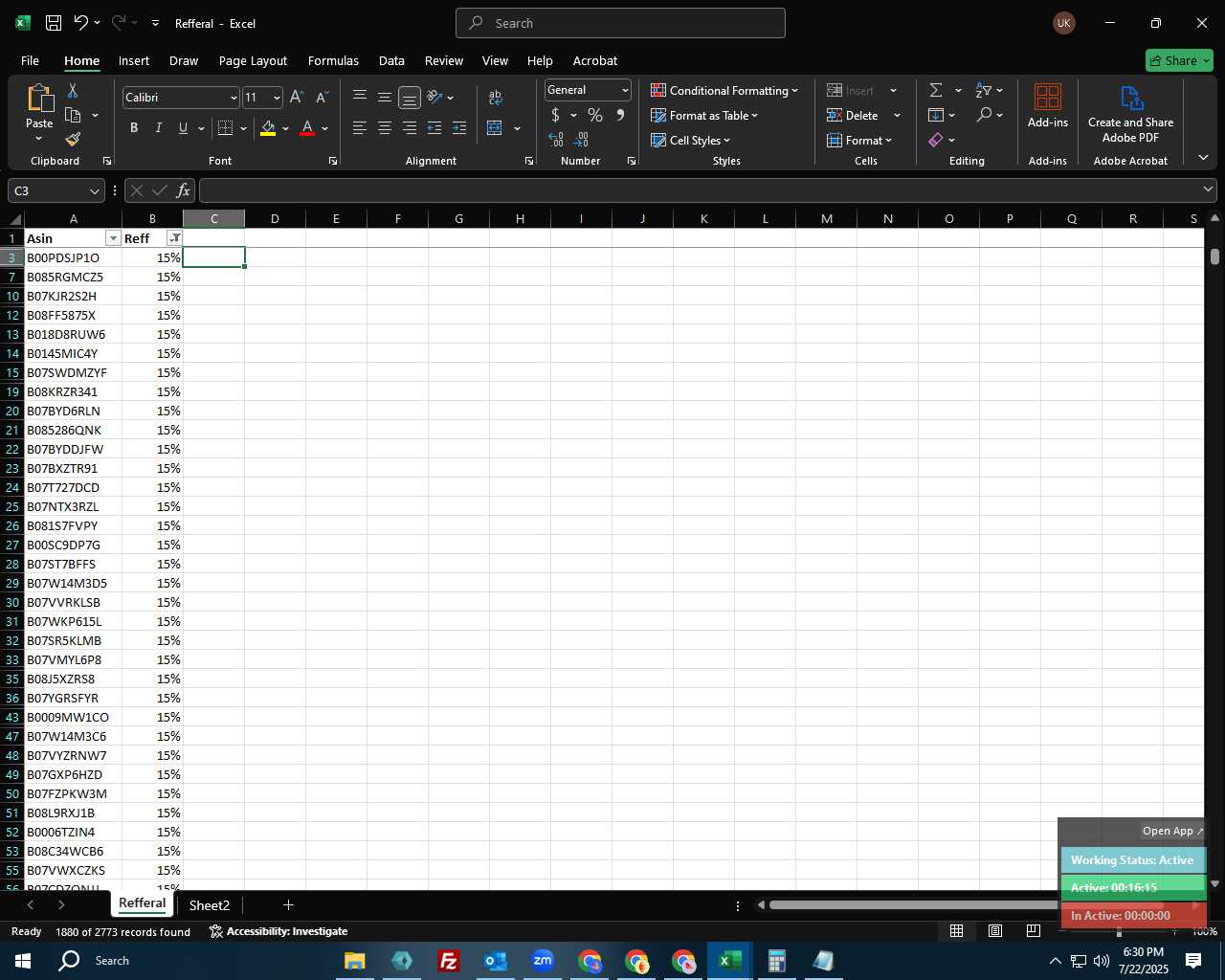Image resolution: width=1225 pixels, height=980 pixels.
Task: Apply the red Font Color swatch
Action: 307,127
